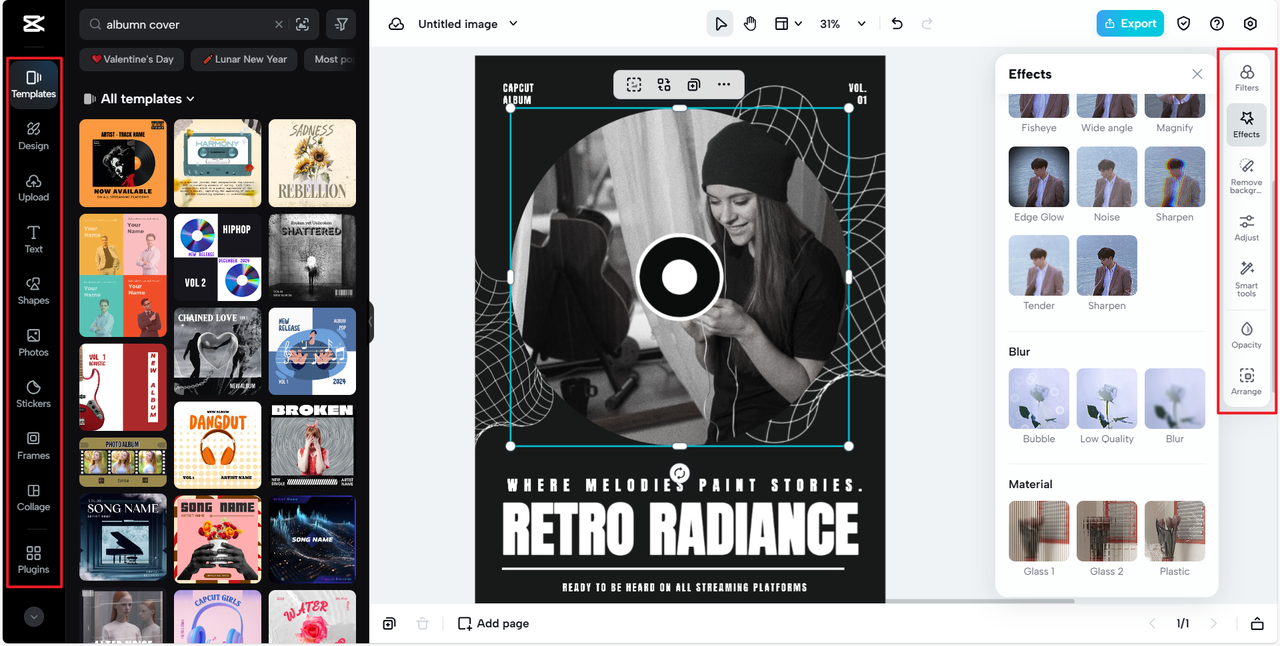Open the Plugins panel
This screenshot has width=1280, height=646.
pos(33,560)
